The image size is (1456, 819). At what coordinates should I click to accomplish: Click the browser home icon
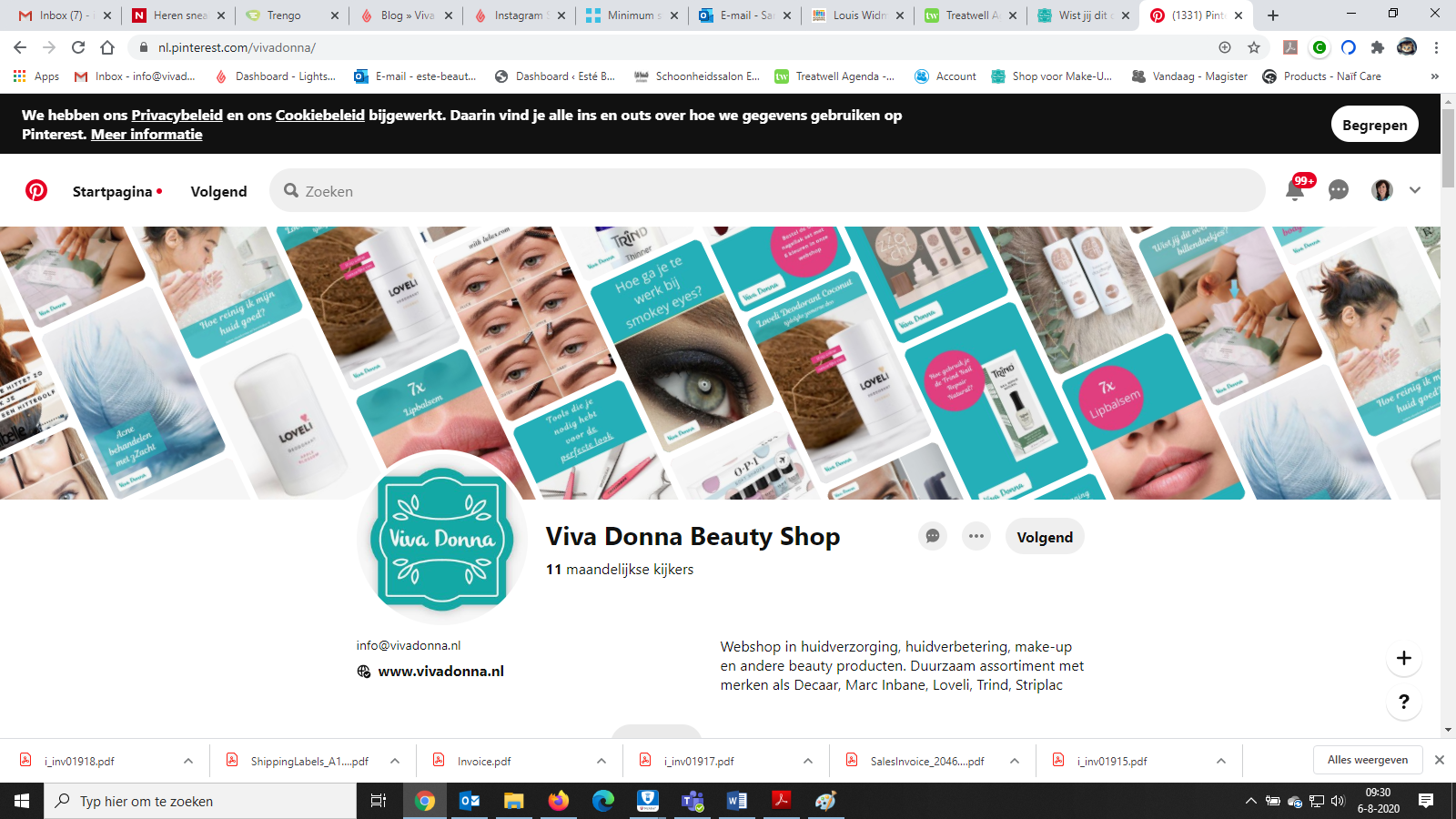pyautogui.click(x=107, y=47)
